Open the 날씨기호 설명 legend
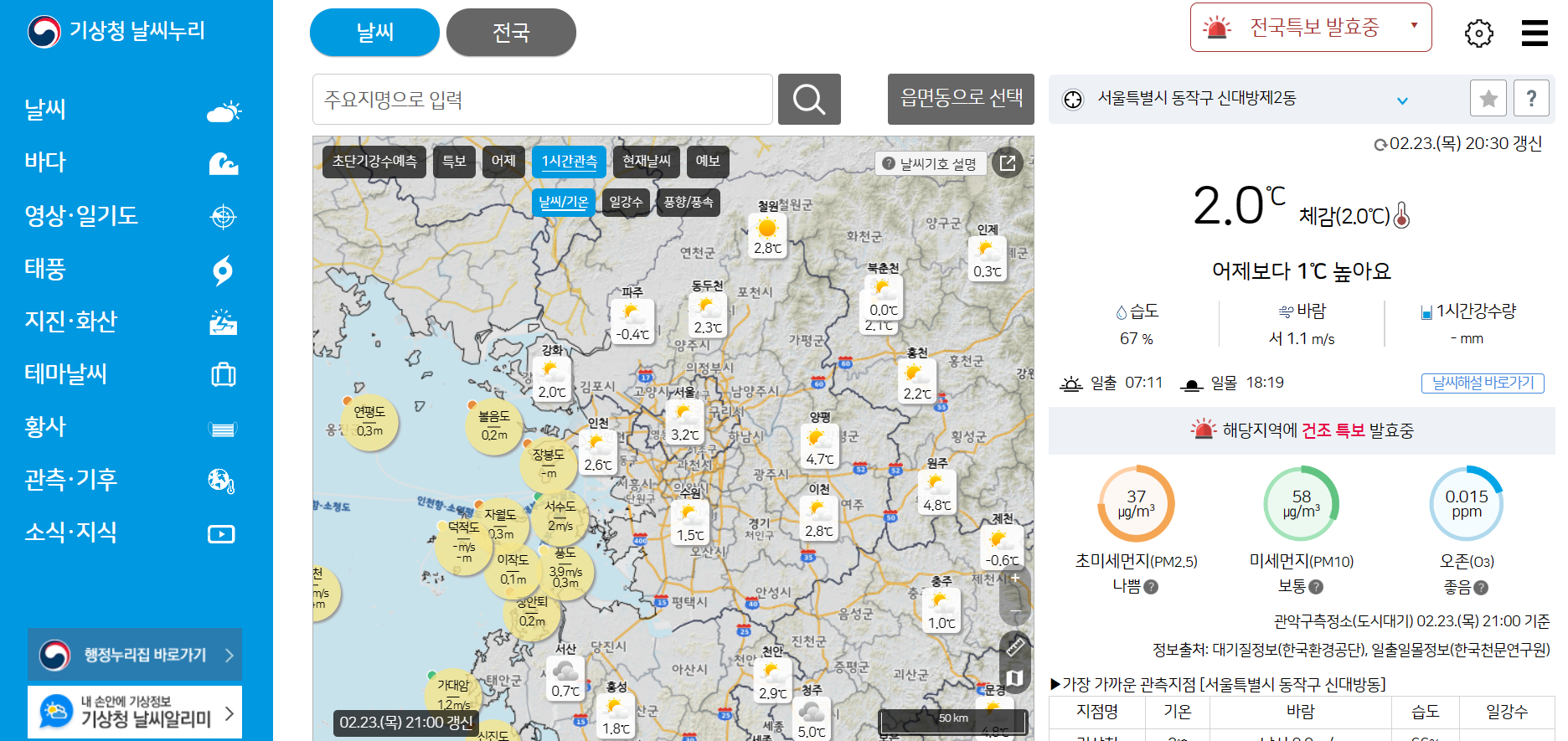 pyautogui.click(x=930, y=164)
